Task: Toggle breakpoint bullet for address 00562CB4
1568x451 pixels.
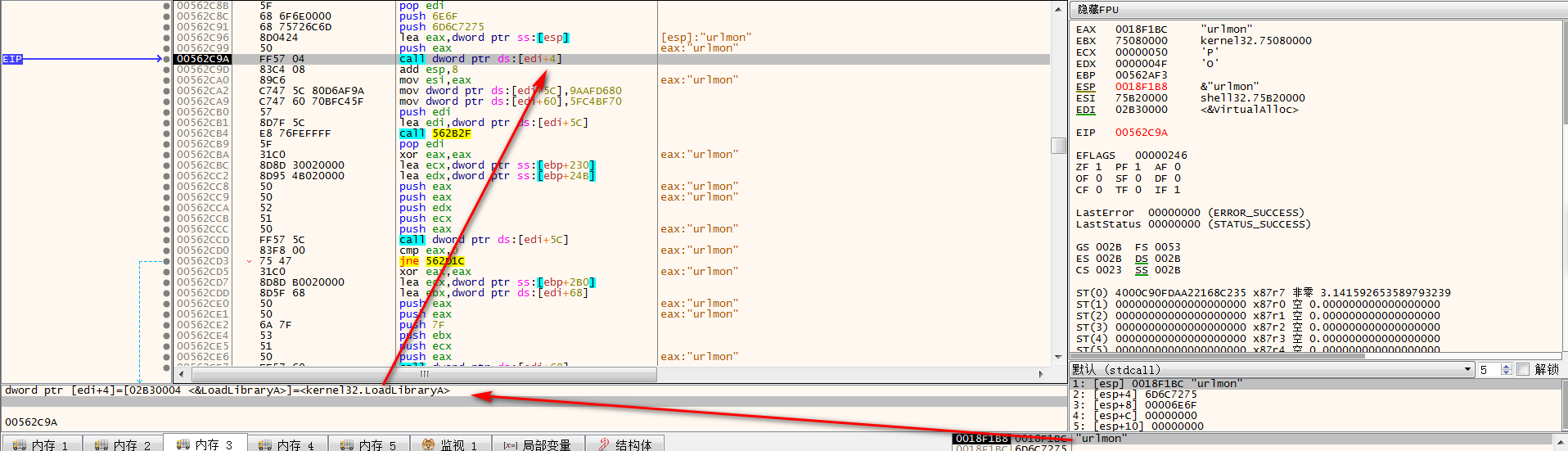Action: point(167,133)
